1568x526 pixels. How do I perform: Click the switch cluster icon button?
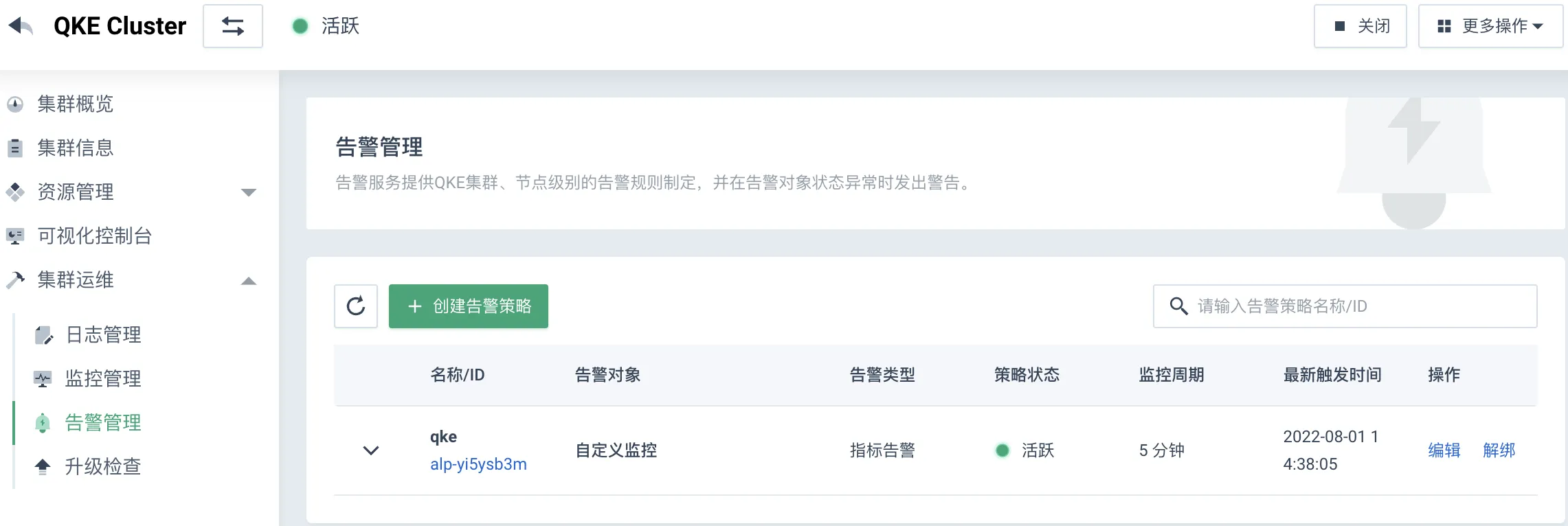[x=233, y=26]
